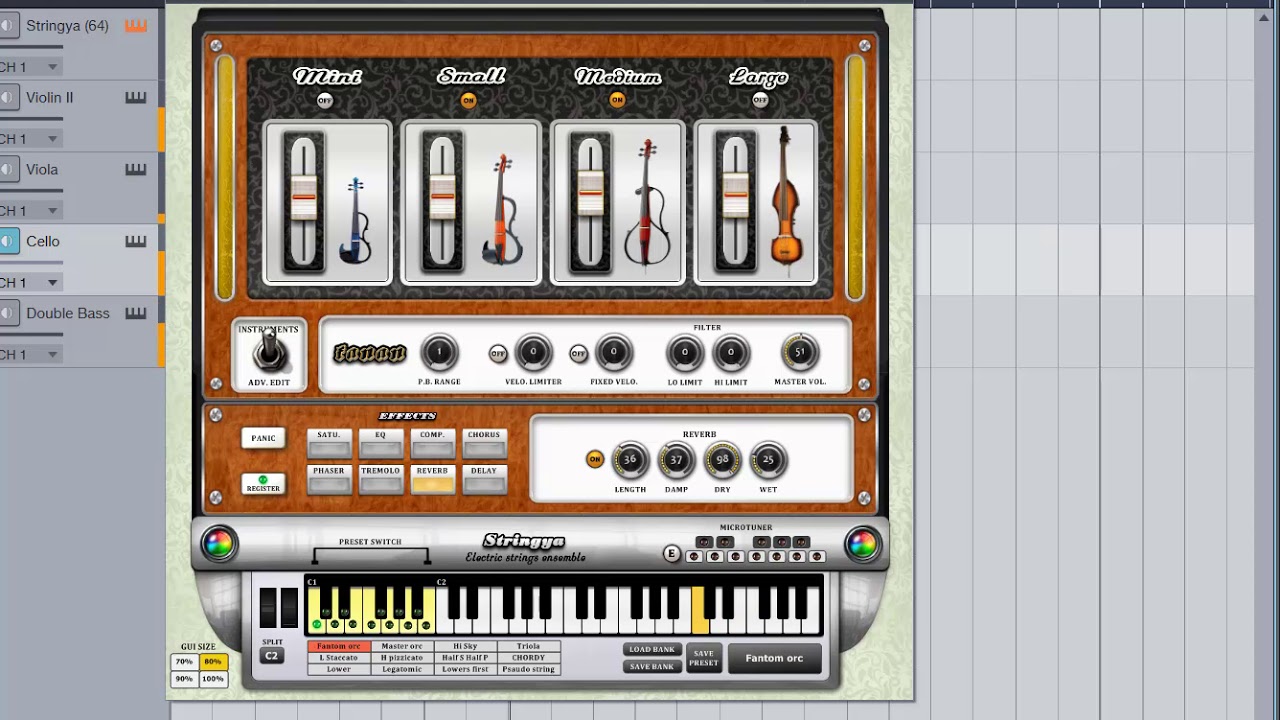Select the Pseudo string preset
Screen dimensions: 1280x720
(x=528, y=669)
